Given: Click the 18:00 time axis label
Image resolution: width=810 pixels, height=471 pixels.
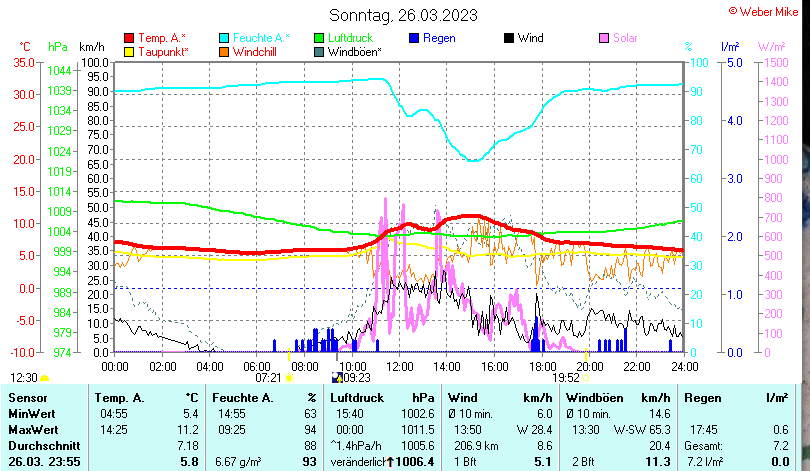Looking at the screenshot, I should pyautogui.click(x=542, y=367).
